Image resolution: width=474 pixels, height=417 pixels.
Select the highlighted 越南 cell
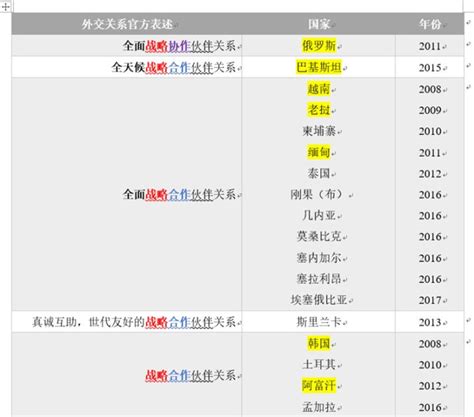[319, 89]
